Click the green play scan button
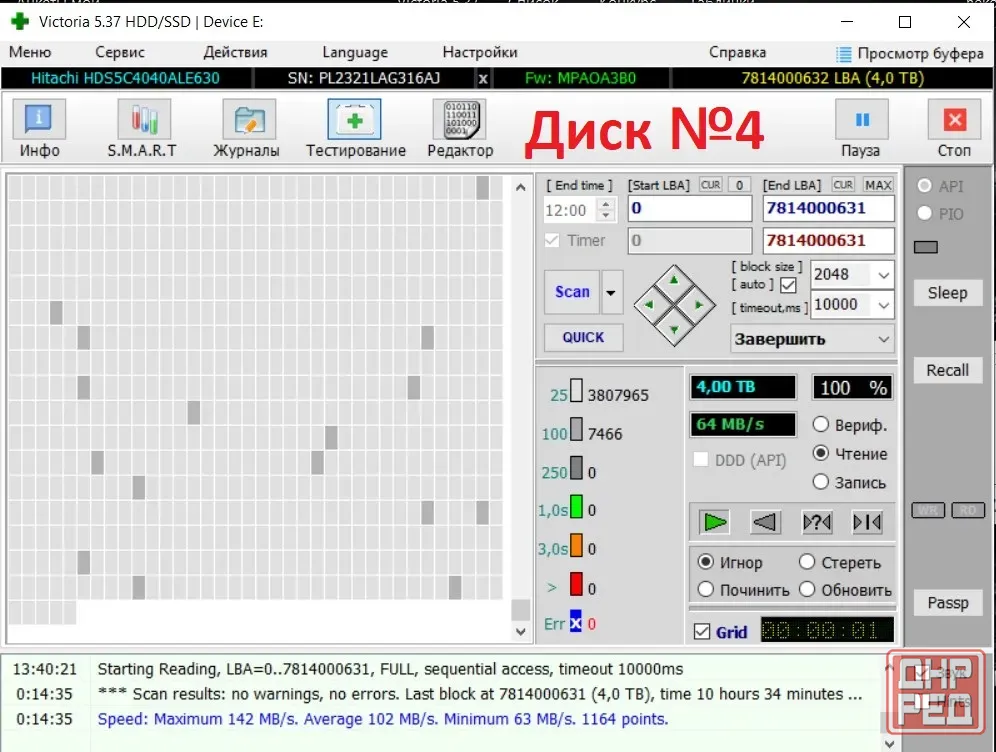 tap(715, 522)
